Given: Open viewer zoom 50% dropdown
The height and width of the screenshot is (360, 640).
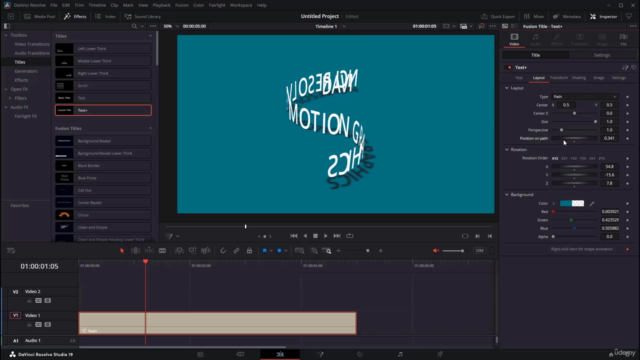Looking at the screenshot, I should 171,26.
